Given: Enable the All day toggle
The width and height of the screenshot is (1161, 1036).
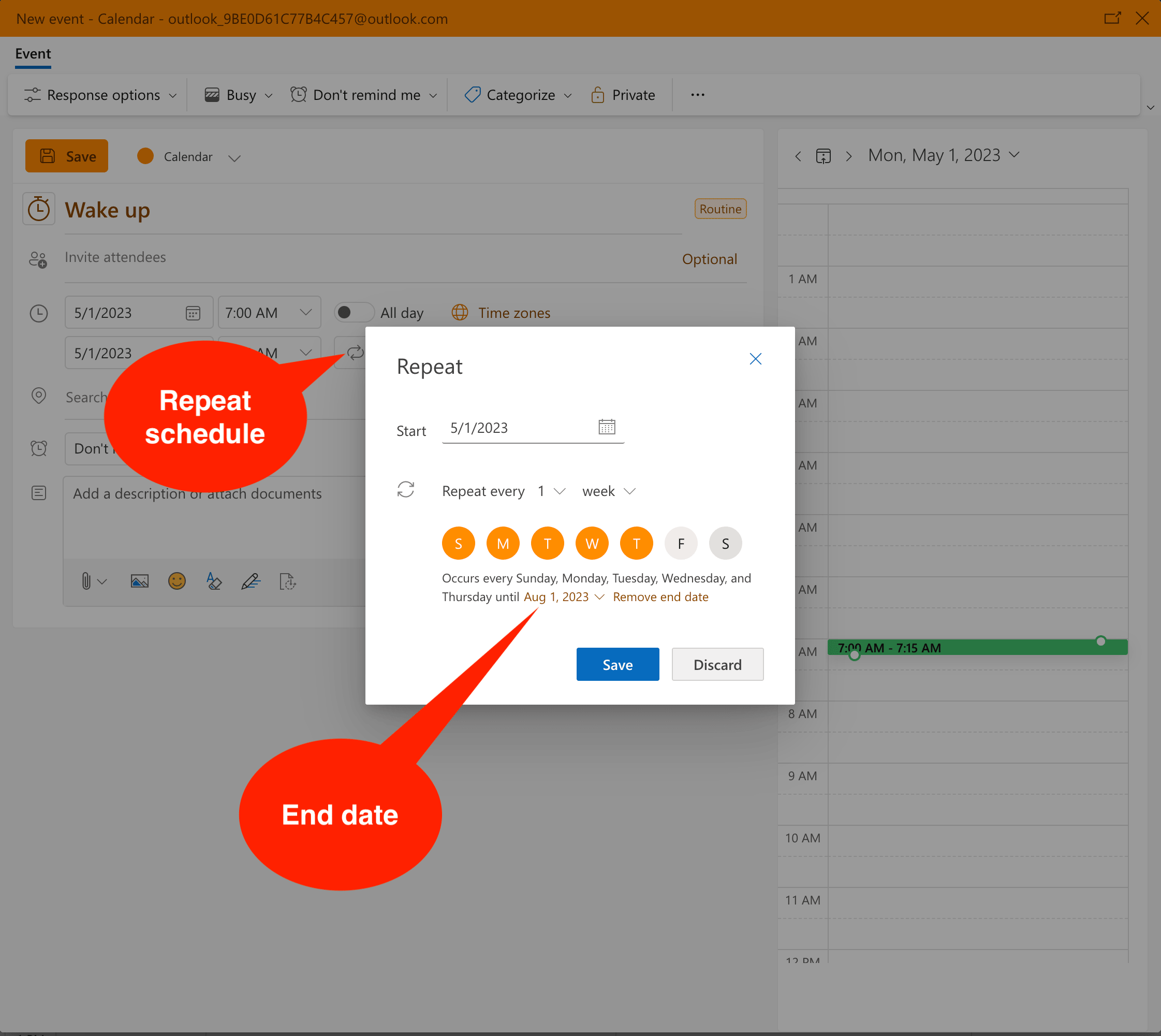Looking at the screenshot, I should 354,312.
